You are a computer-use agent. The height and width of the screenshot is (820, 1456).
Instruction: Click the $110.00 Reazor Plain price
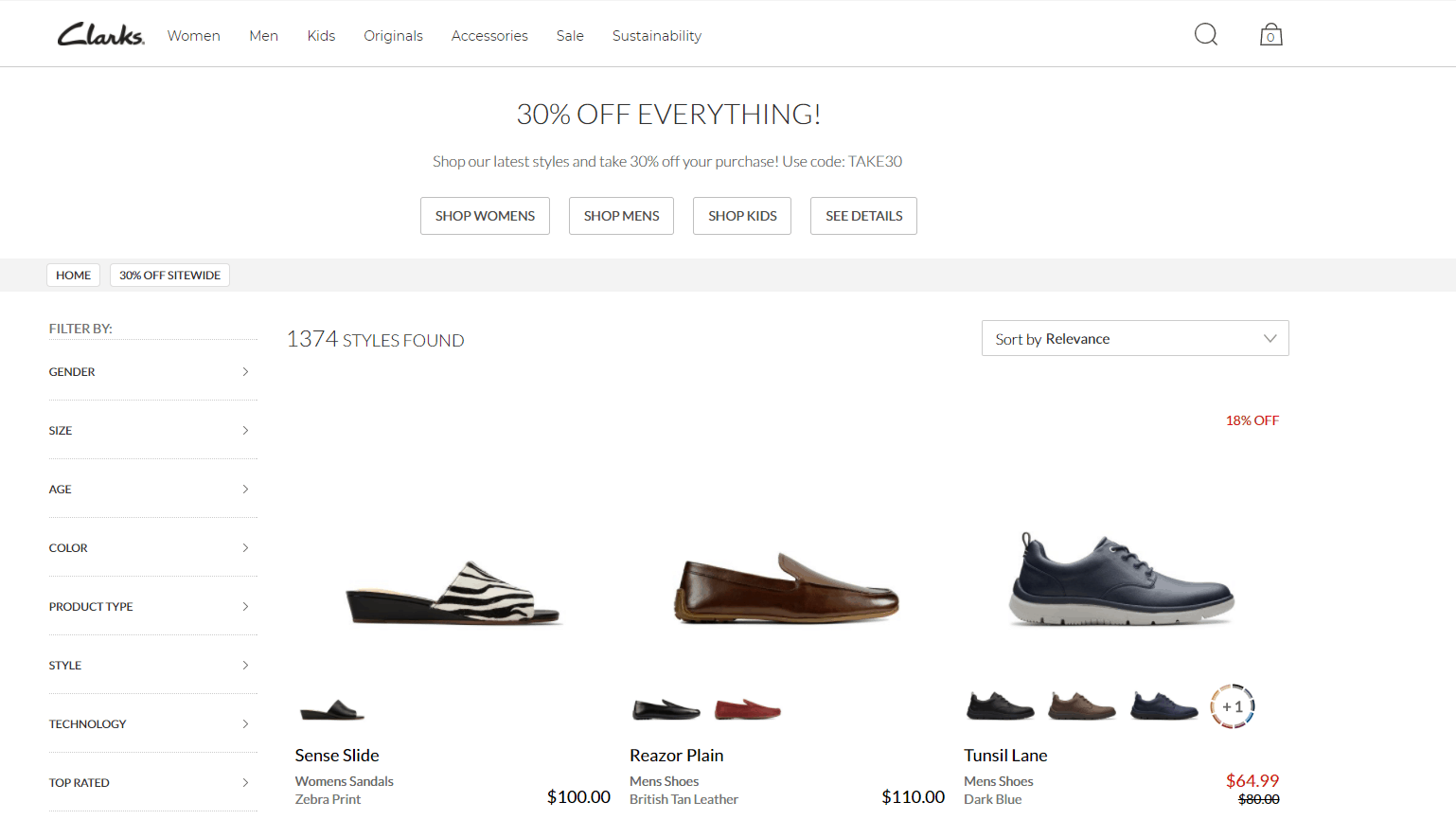point(913,797)
